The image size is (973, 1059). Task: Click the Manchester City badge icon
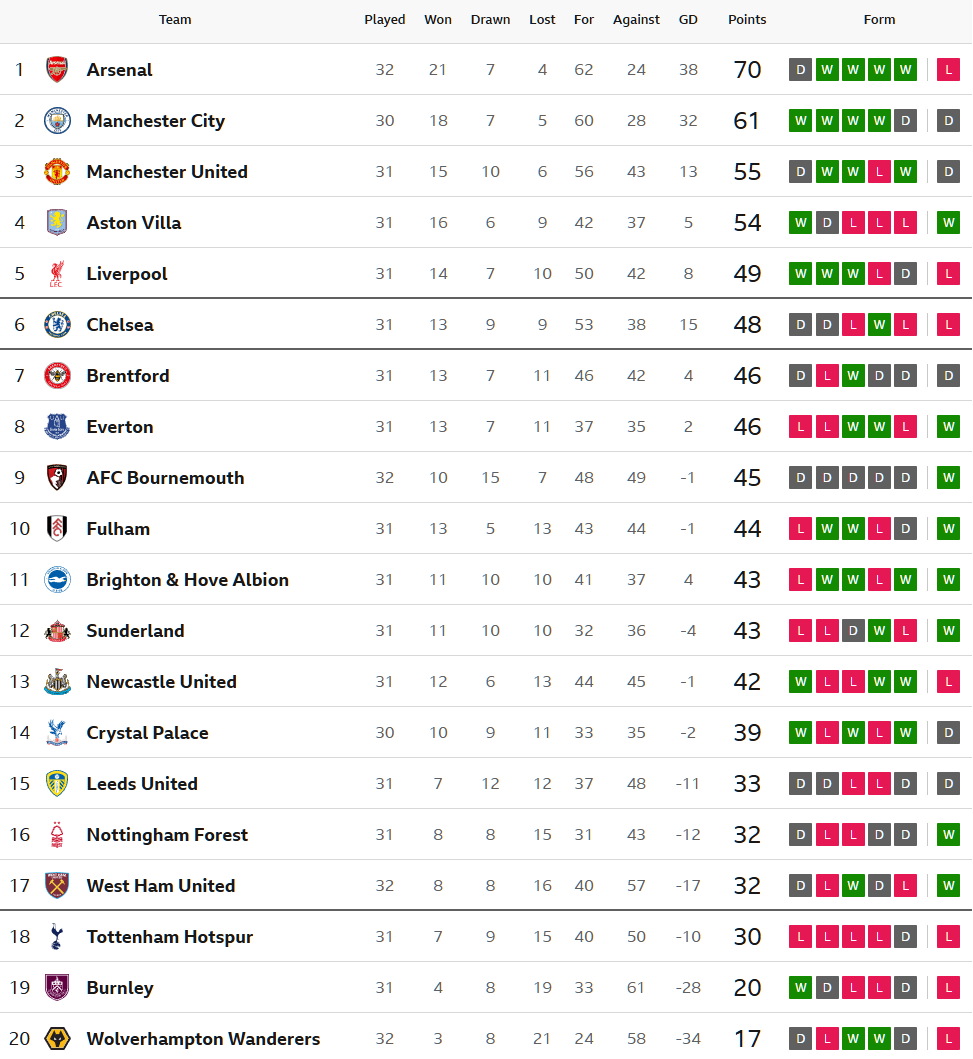[57, 121]
